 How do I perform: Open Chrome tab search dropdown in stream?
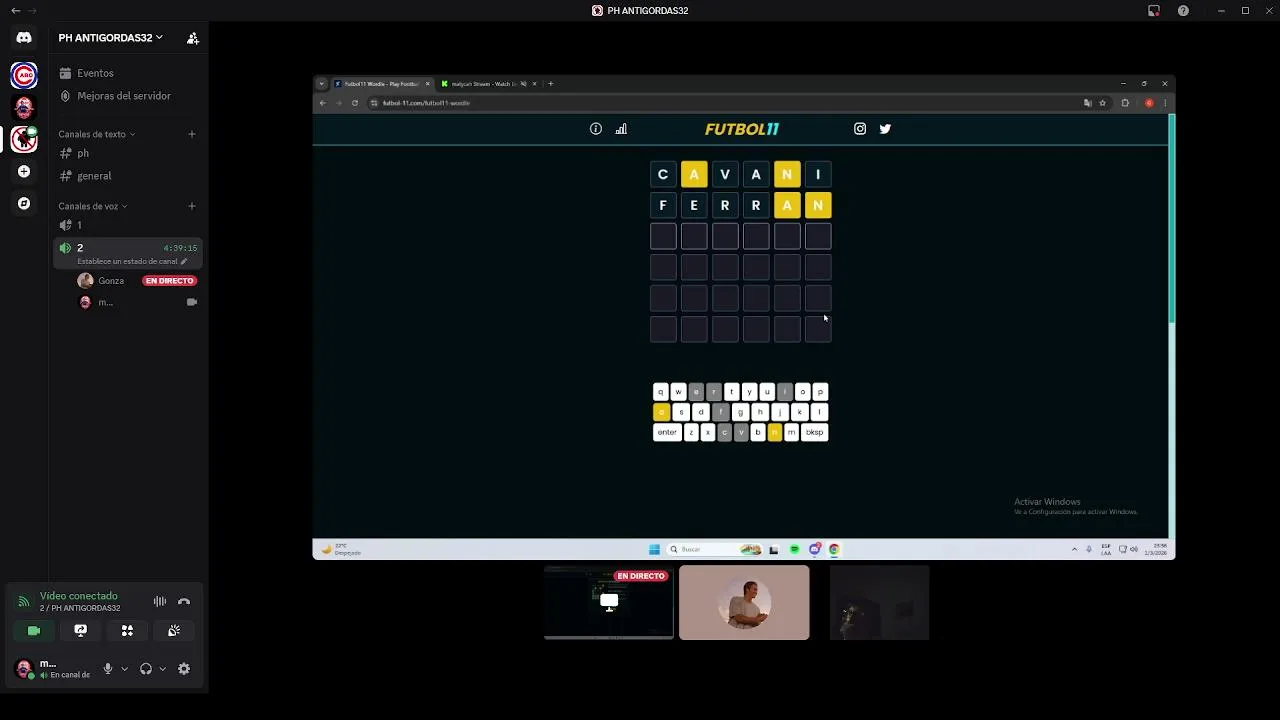321,84
